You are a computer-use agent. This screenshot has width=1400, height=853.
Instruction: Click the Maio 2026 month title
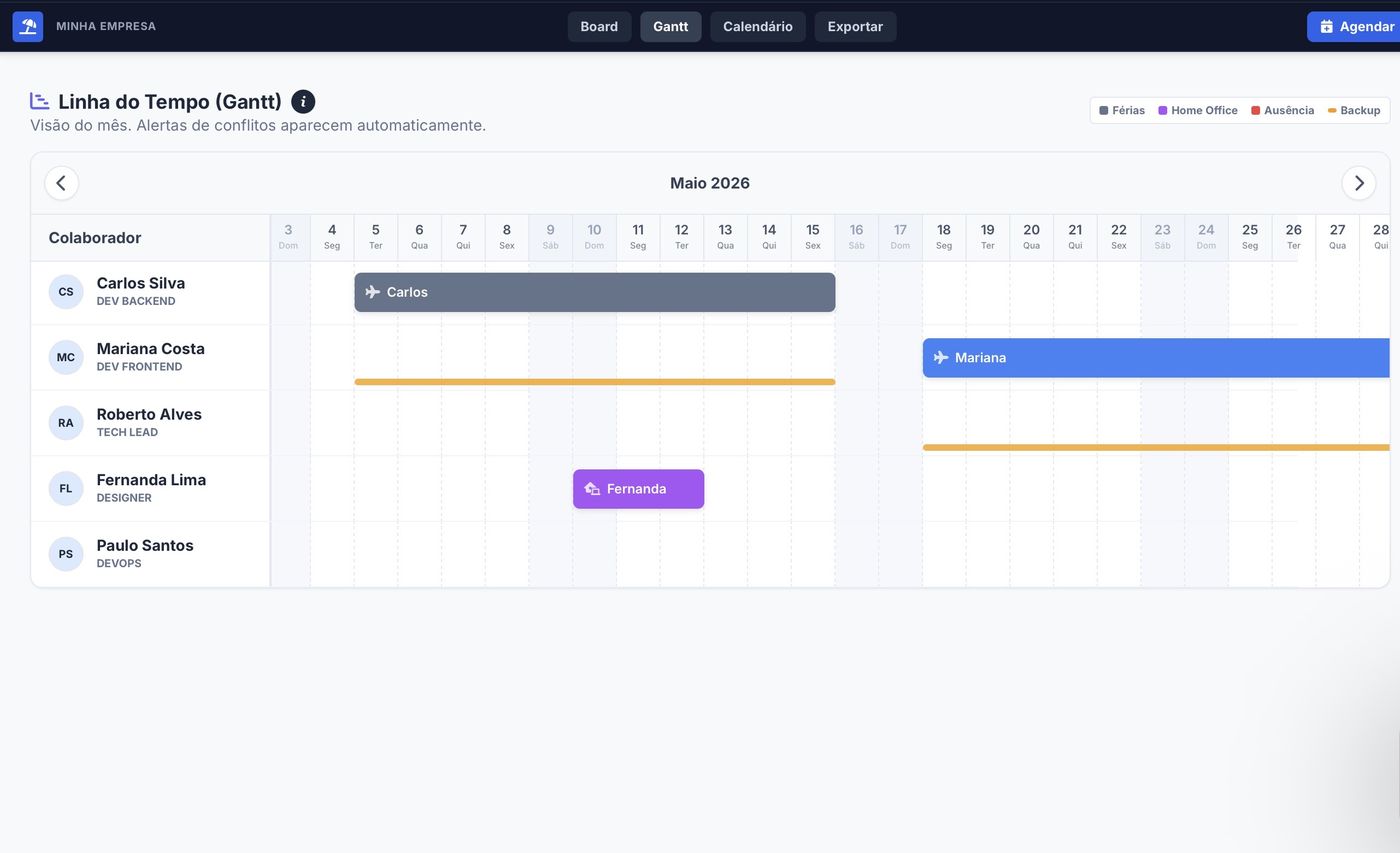pyautogui.click(x=710, y=183)
